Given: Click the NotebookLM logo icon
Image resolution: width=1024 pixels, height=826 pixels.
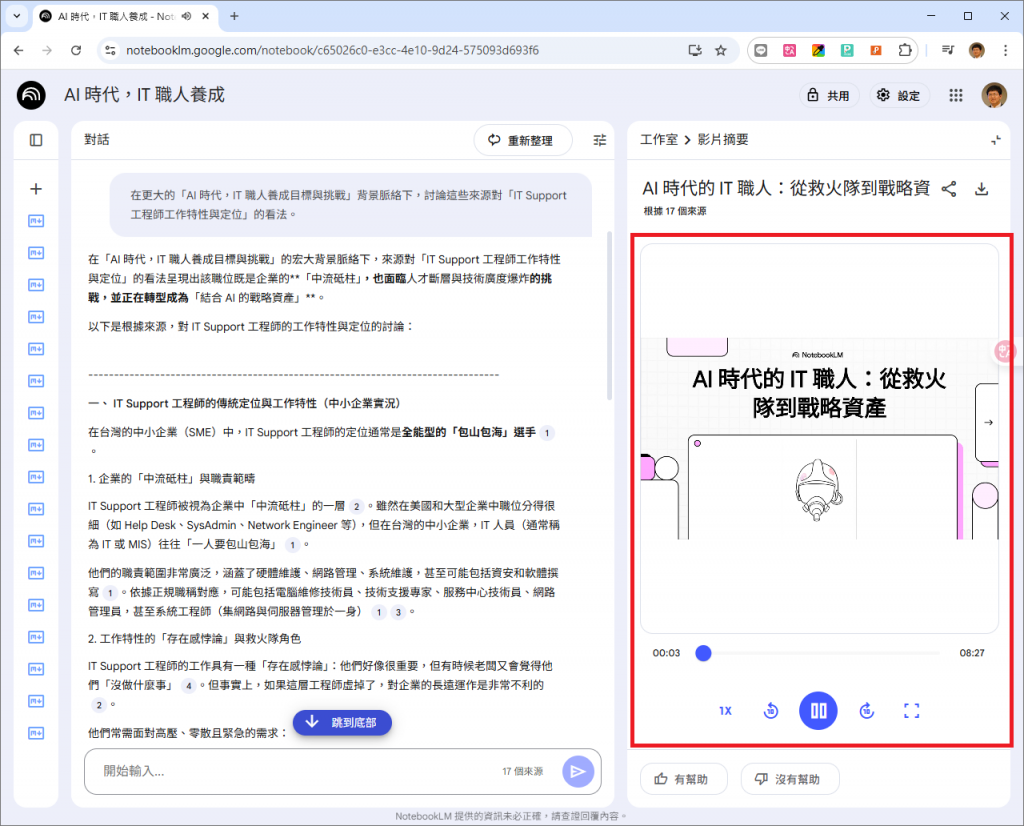Looking at the screenshot, I should [x=31, y=95].
